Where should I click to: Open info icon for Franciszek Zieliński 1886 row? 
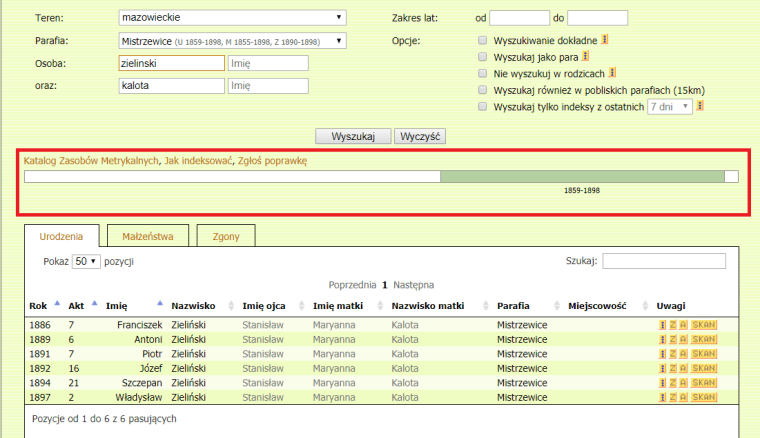[x=662, y=325]
